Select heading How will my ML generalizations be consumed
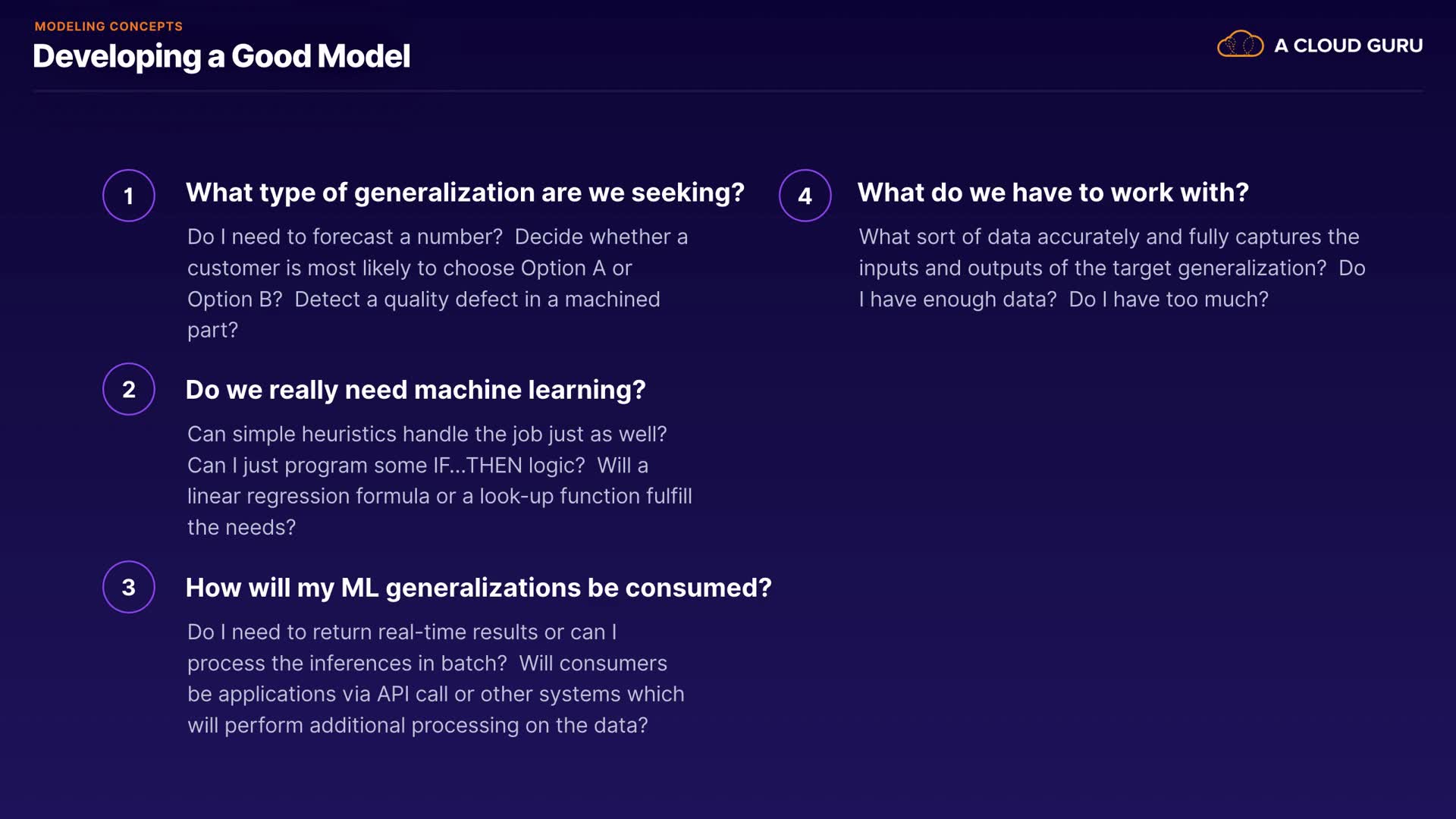Image resolution: width=1456 pixels, height=819 pixels. click(479, 588)
